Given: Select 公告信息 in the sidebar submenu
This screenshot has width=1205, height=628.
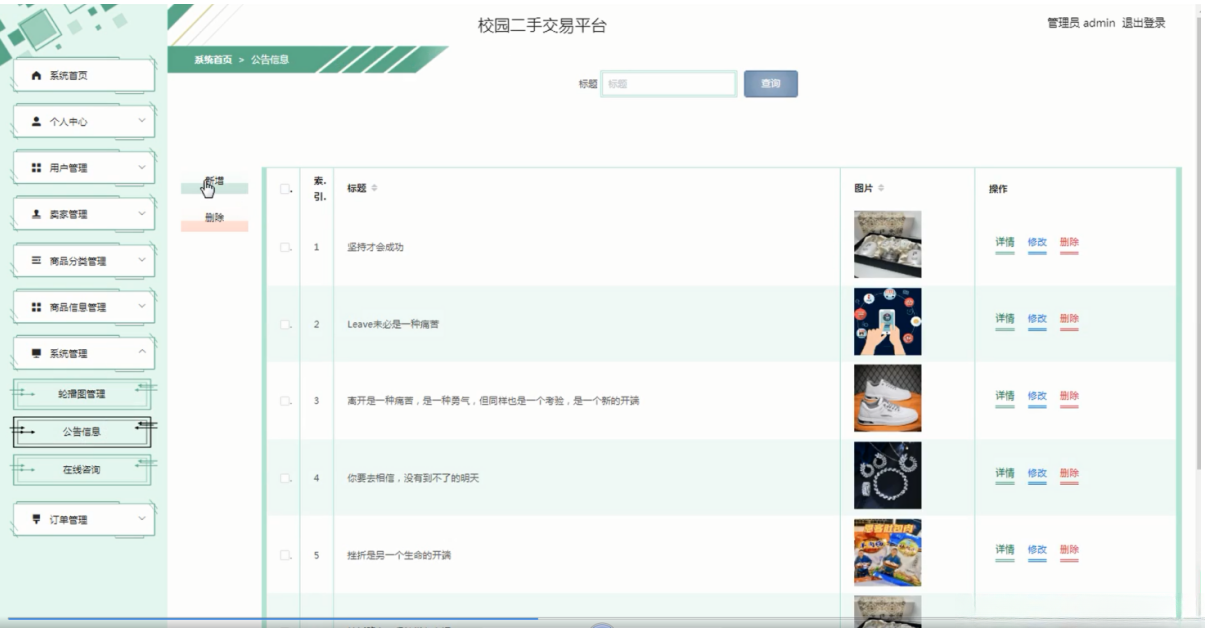Looking at the screenshot, I should click(x=82, y=432).
